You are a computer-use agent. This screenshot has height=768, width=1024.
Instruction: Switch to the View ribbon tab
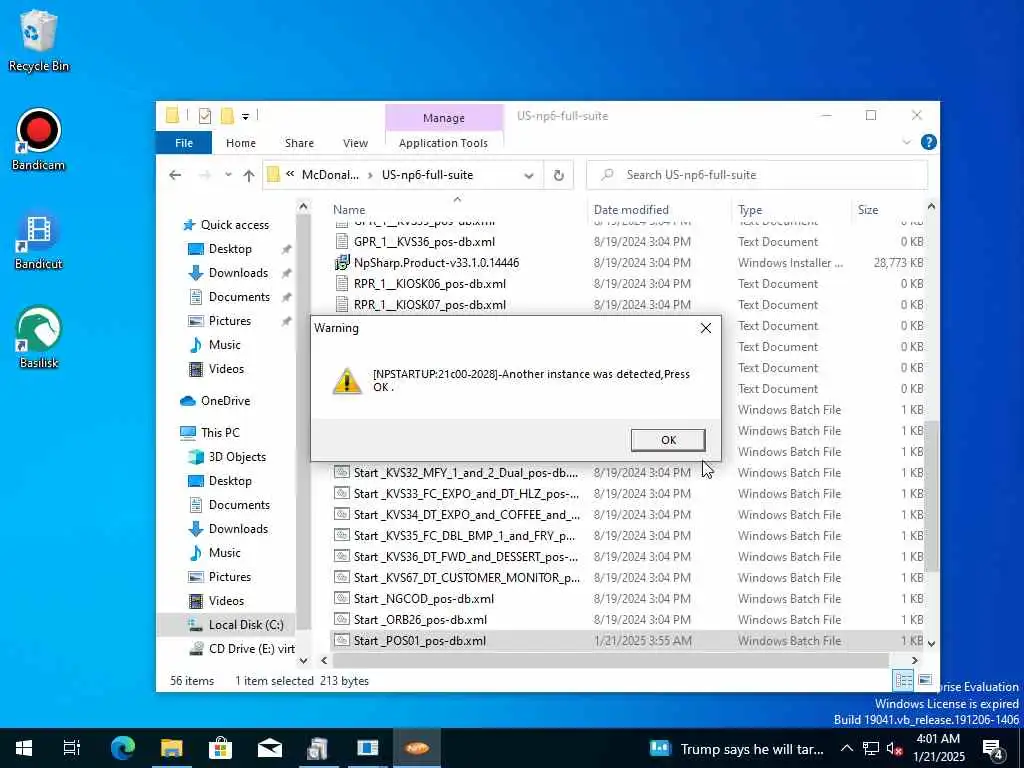[x=355, y=143]
